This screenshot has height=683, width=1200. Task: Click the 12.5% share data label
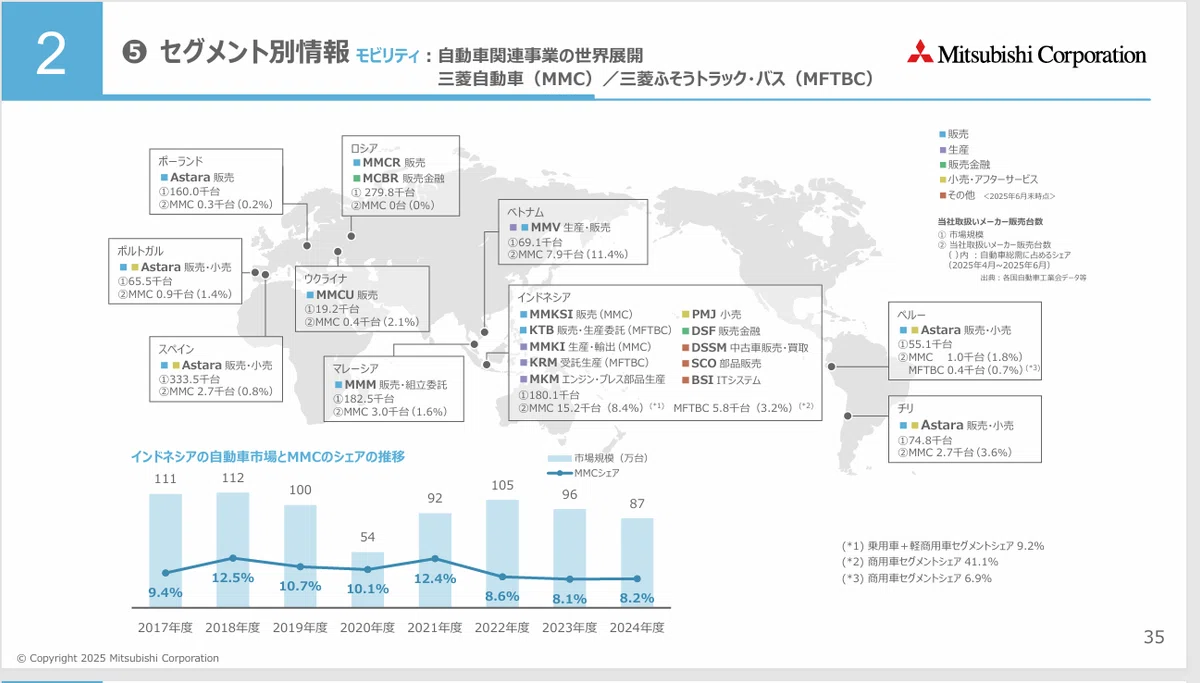(231, 577)
